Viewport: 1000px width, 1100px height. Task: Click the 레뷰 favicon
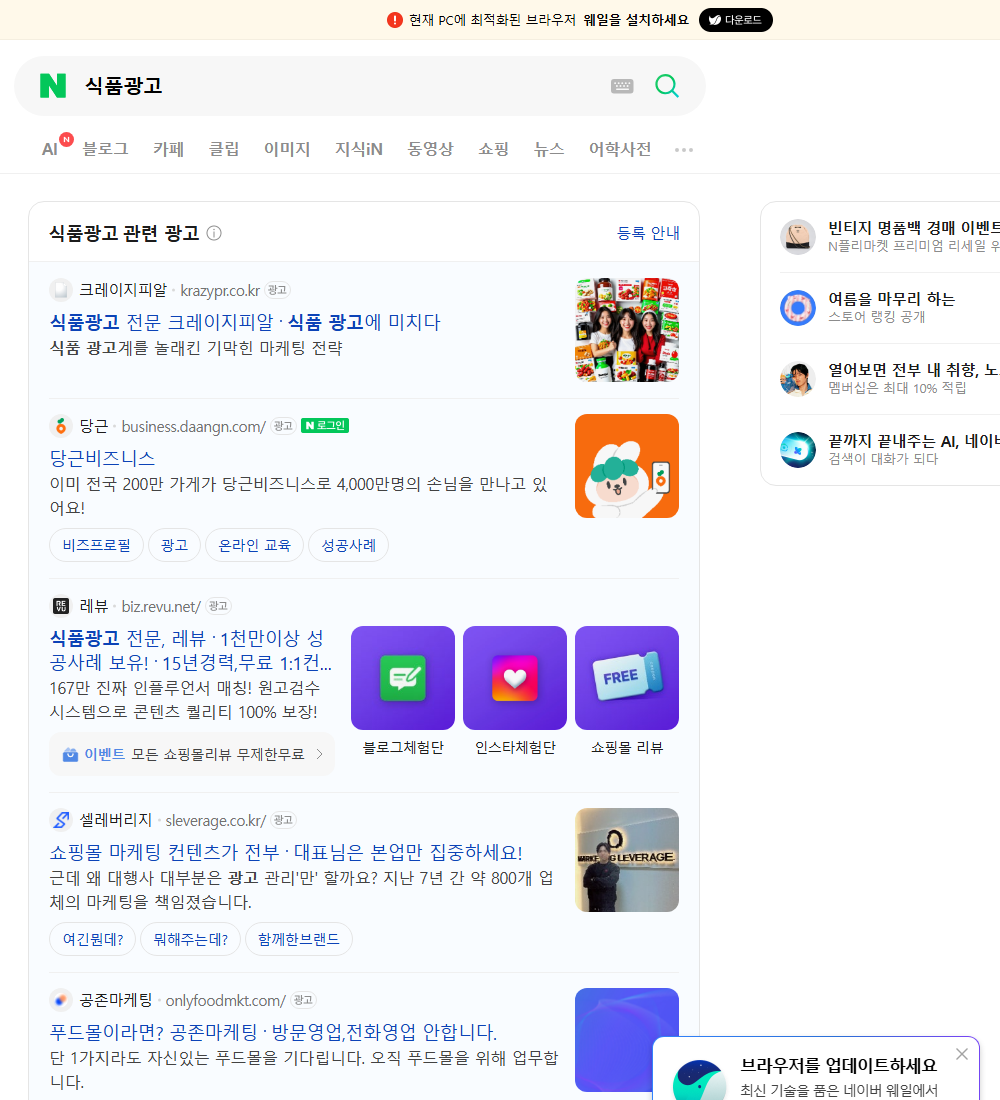tap(61, 605)
